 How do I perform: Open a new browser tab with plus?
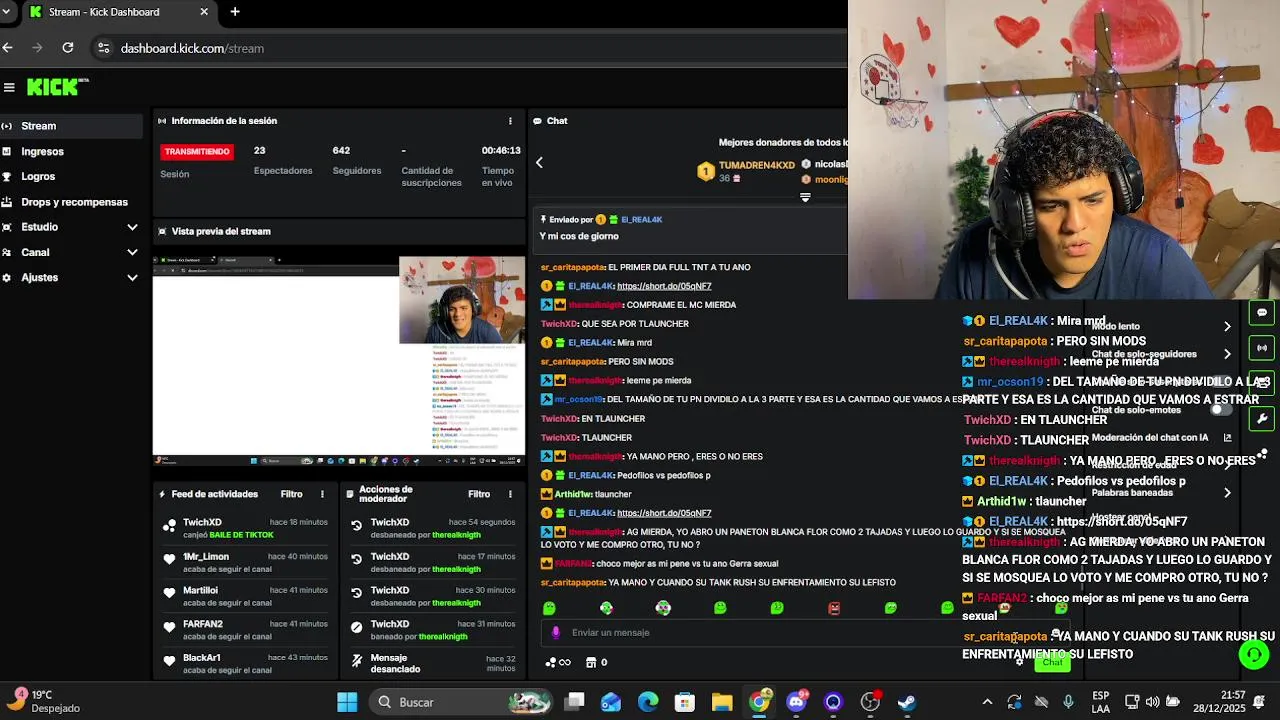pos(235,12)
